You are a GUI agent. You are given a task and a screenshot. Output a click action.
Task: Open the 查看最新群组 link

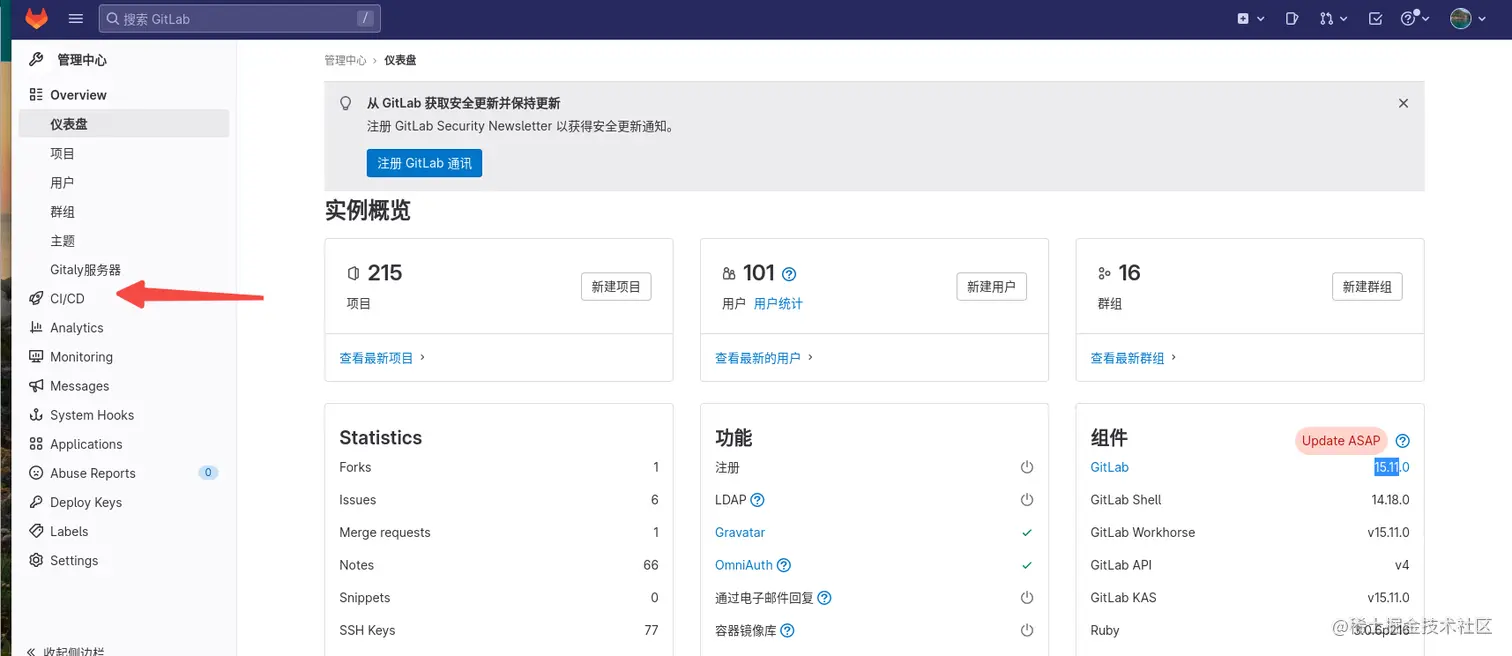point(1133,357)
